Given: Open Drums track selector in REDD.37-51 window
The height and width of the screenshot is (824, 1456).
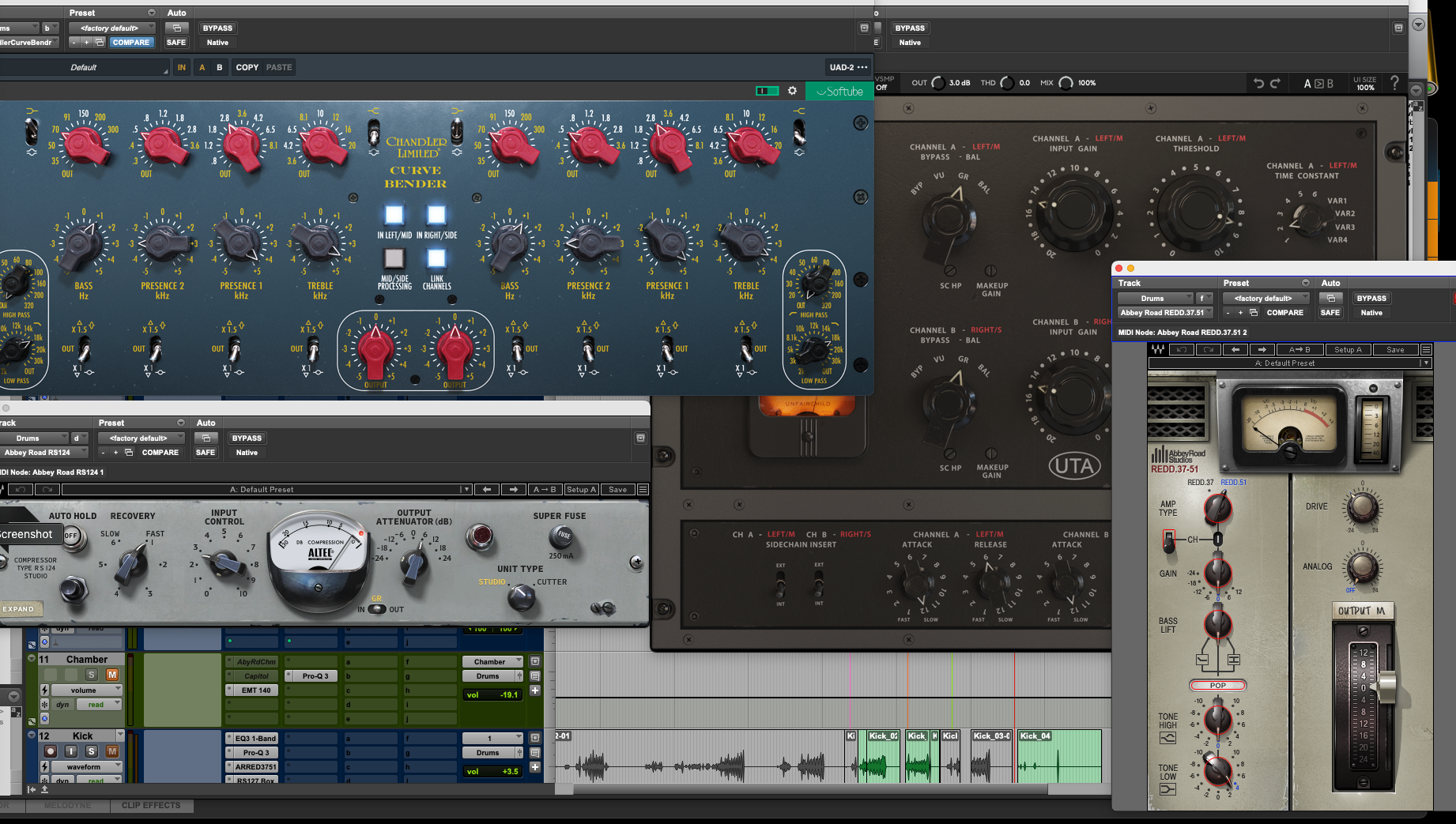Looking at the screenshot, I should (1155, 298).
